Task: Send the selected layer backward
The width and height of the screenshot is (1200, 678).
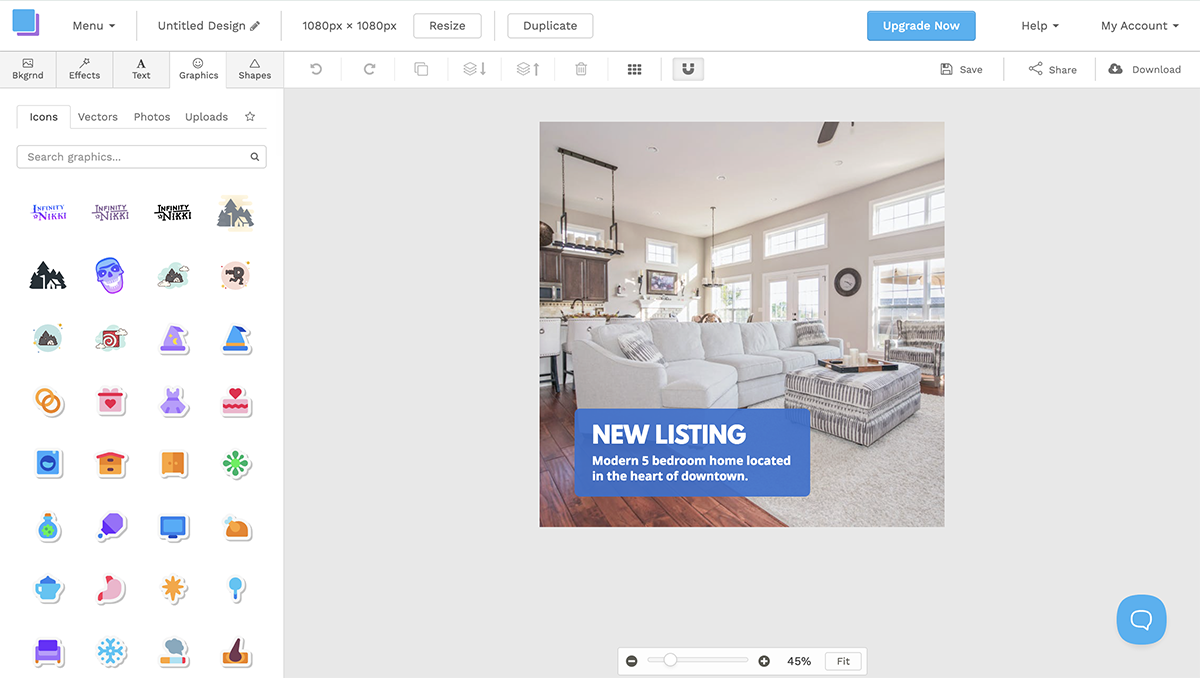Action: coord(474,68)
